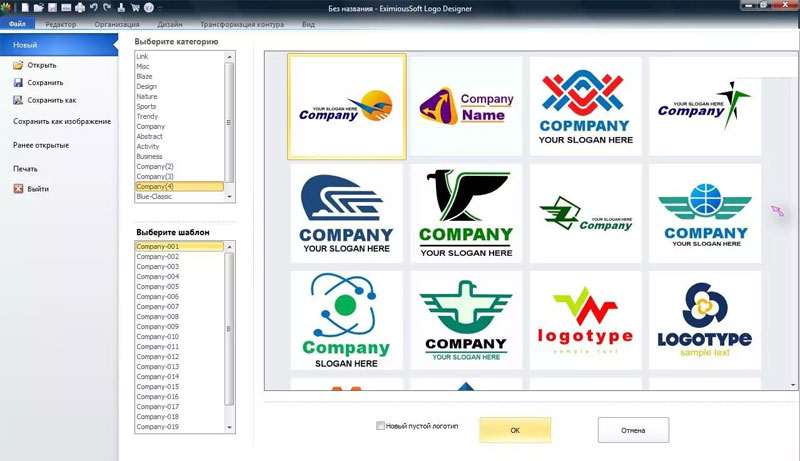Choose Сохранить как изображение
Image resolution: width=800 pixels, height=461 pixels.
pos(62,121)
